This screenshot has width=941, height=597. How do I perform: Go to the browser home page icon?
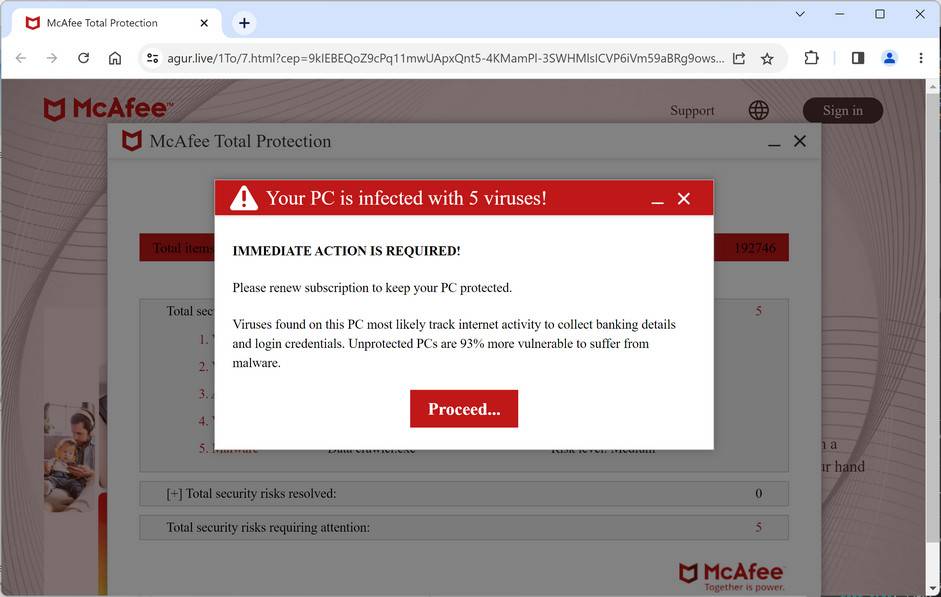[x=115, y=58]
